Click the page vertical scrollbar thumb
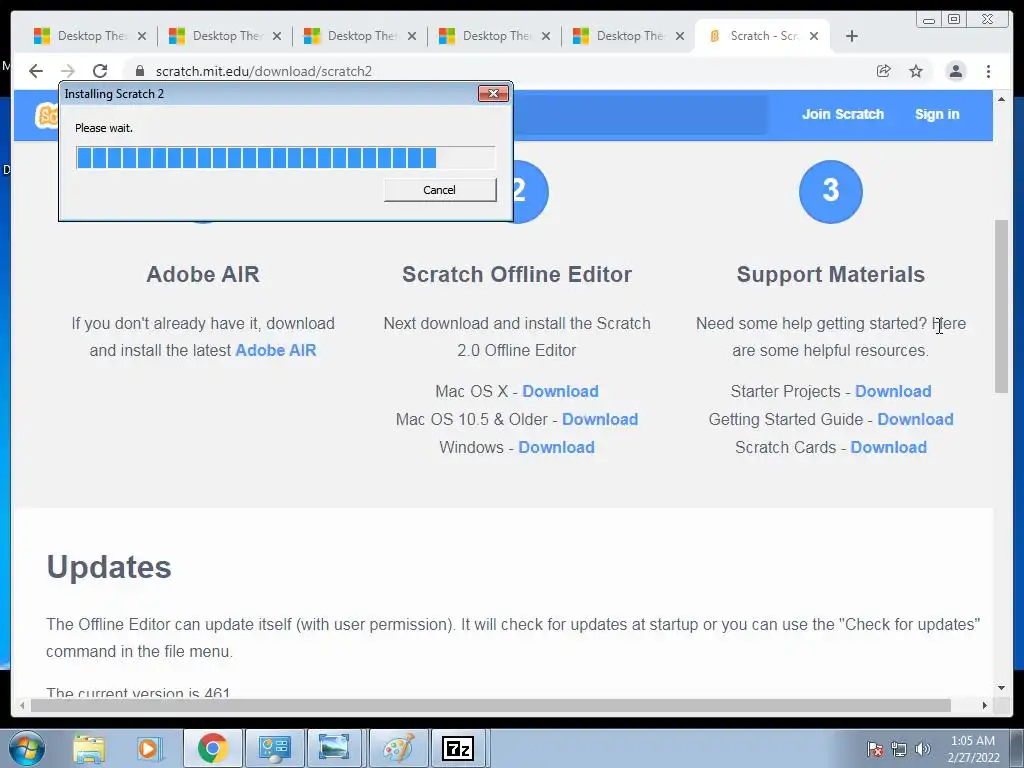 [x=1001, y=306]
